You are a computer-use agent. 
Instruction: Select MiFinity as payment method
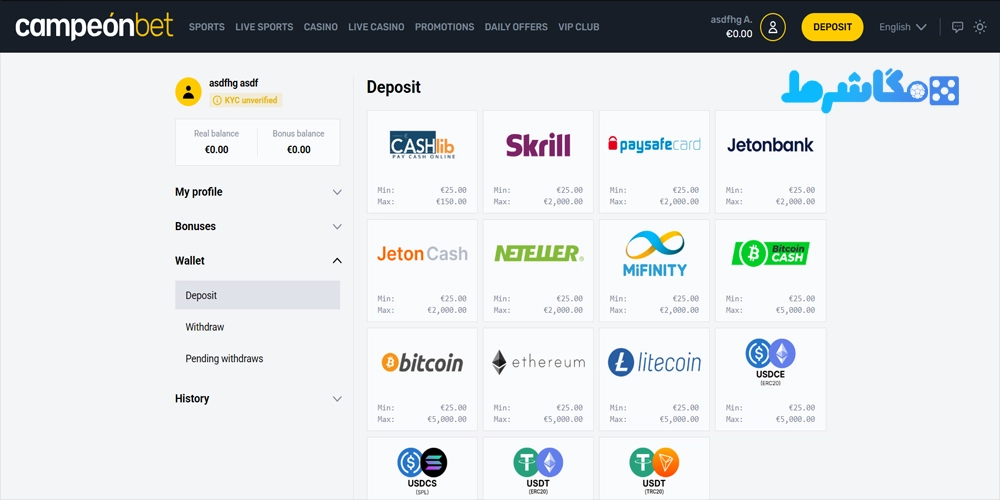[654, 270]
